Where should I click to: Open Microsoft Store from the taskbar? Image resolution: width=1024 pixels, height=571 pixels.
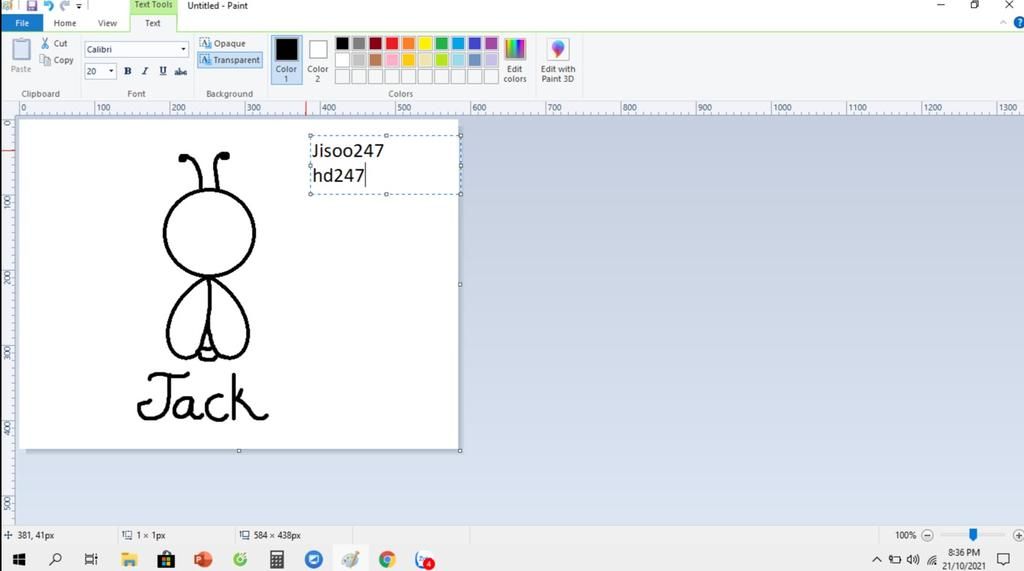pyautogui.click(x=166, y=559)
